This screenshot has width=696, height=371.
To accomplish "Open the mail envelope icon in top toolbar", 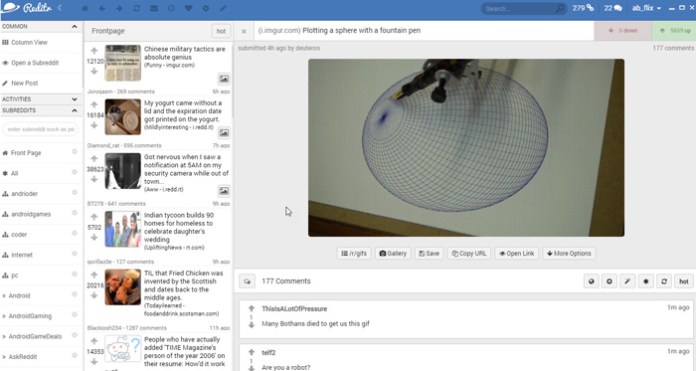I will pos(154,8).
